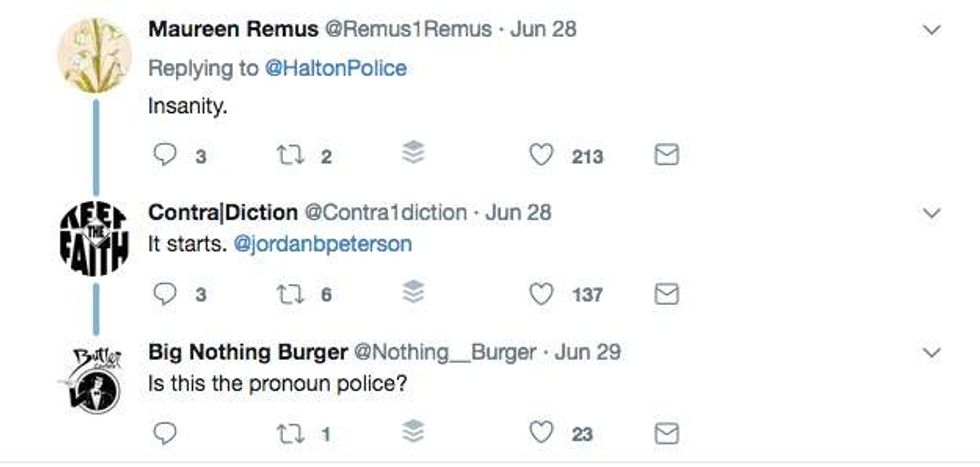Like Maureen Remus's tweet
The width and height of the screenshot is (980, 467).
pyautogui.click(x=541, y=155)
